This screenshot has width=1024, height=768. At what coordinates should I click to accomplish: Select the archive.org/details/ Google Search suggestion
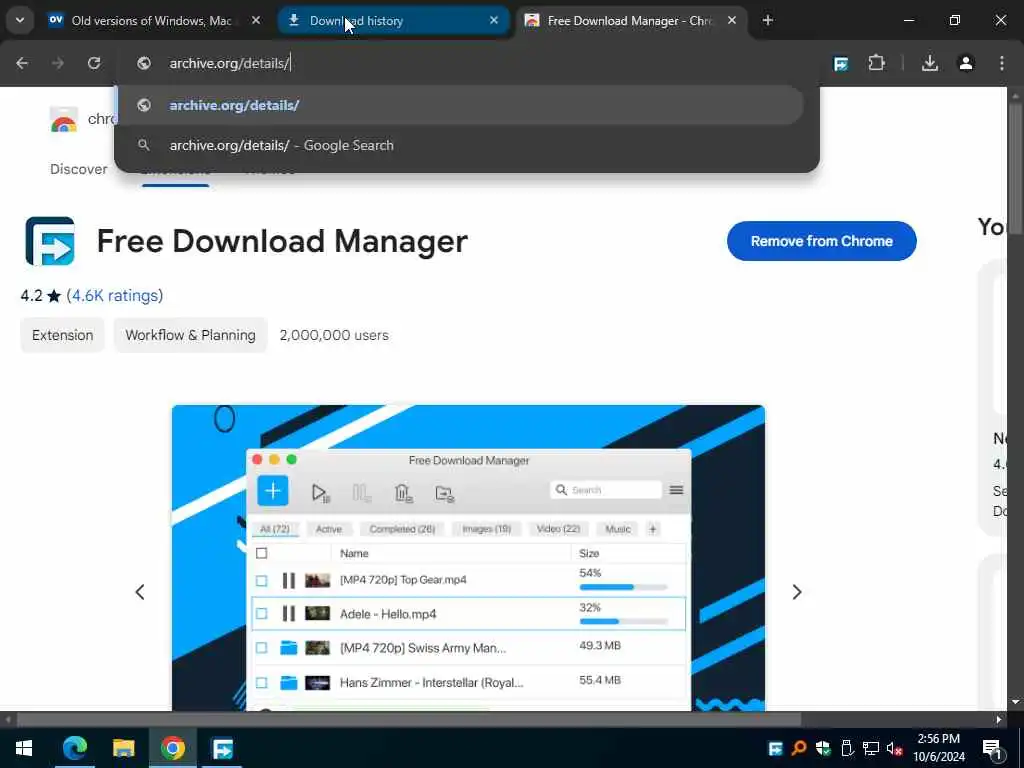460,145
